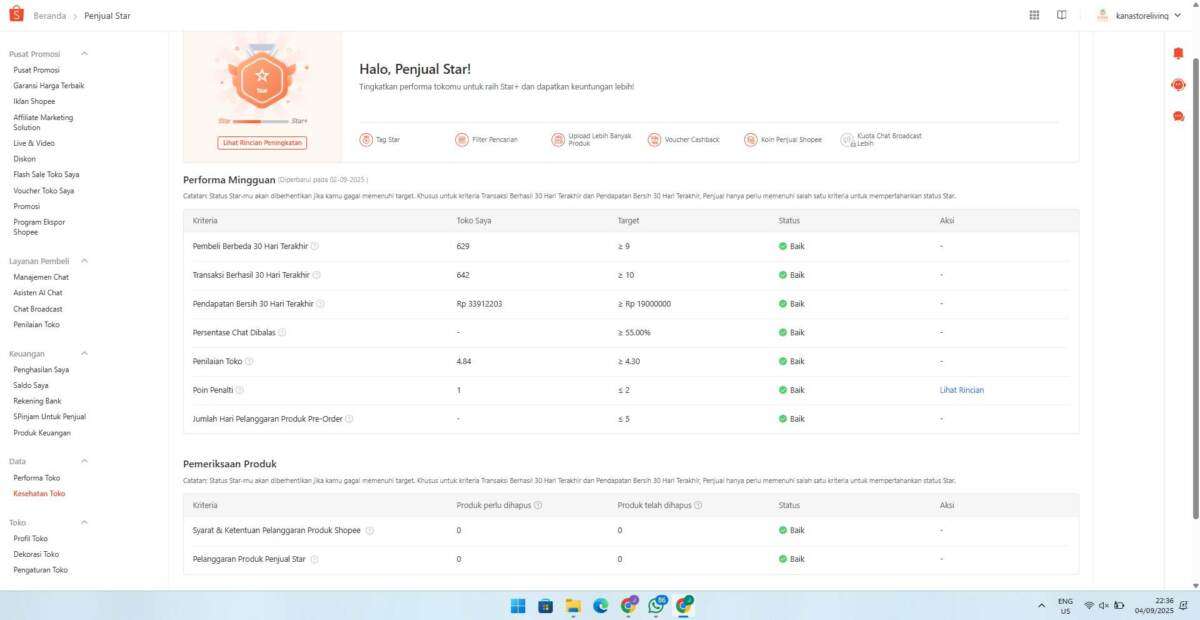Open Penghasilan Saya in sidebar
This screenshot has height=620, width=1200.
click(x=41, y=369)
